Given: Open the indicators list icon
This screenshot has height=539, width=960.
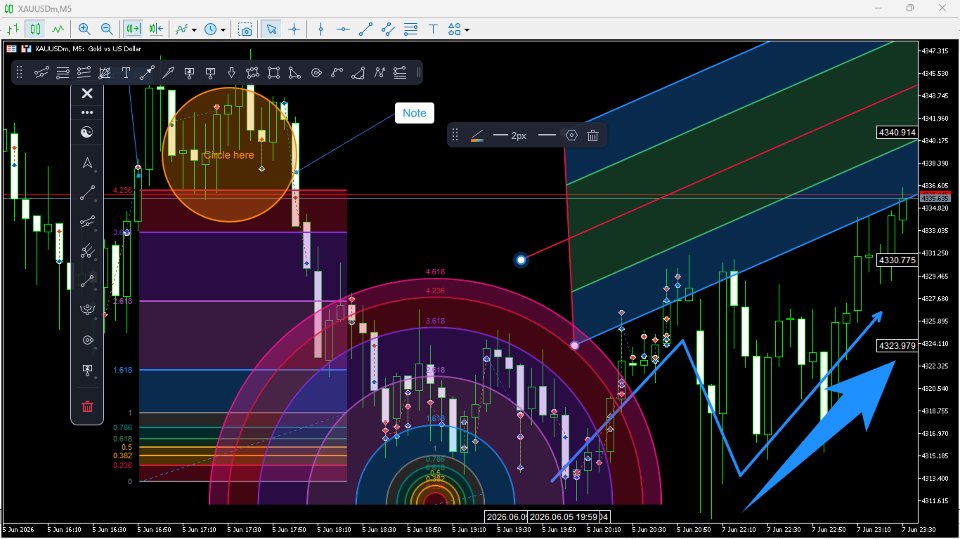Looking at the screenshot, I should tap(182, 29).
